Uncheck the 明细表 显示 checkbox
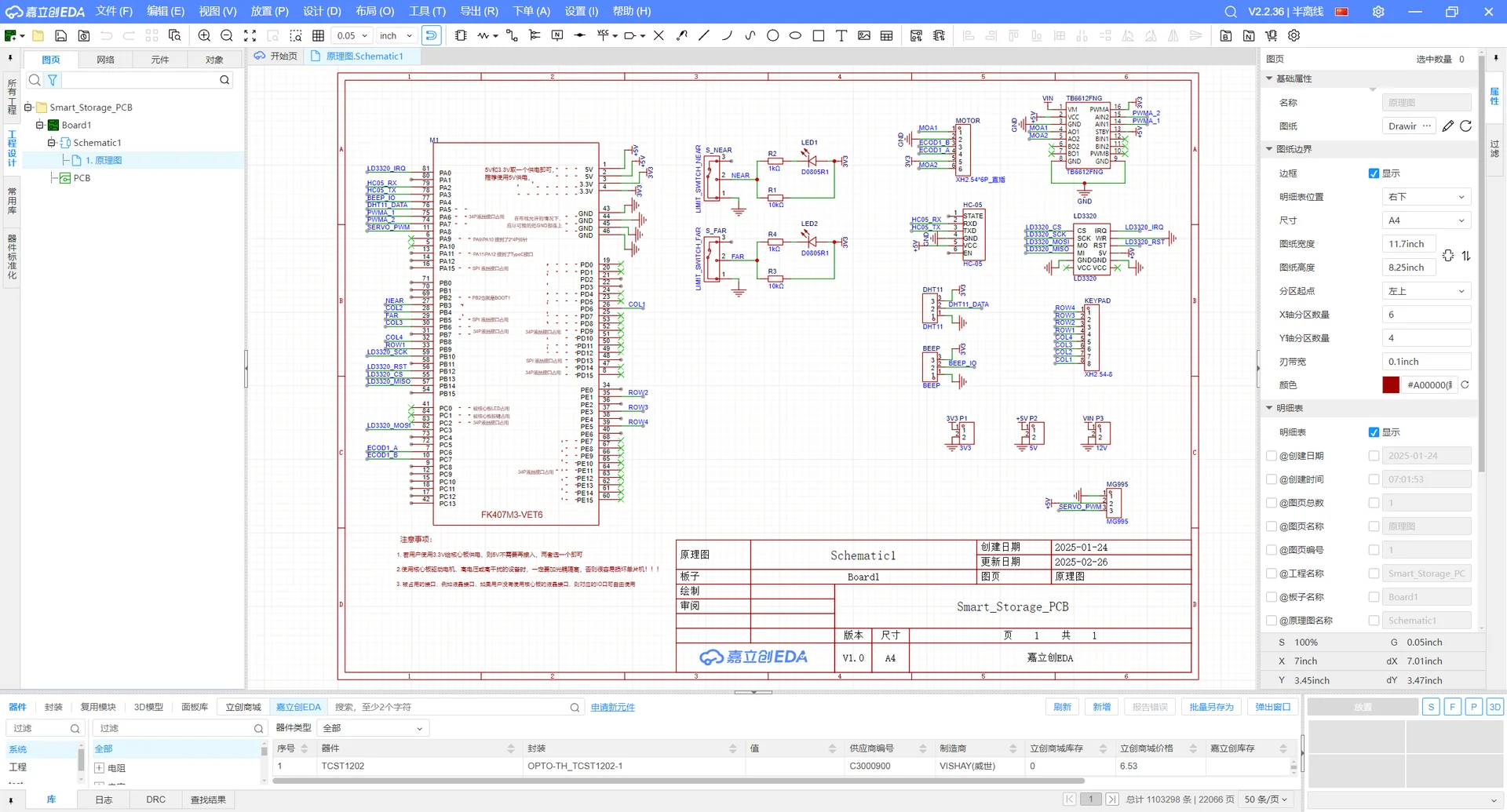The image size is (1507, 812). [1374, 432]
